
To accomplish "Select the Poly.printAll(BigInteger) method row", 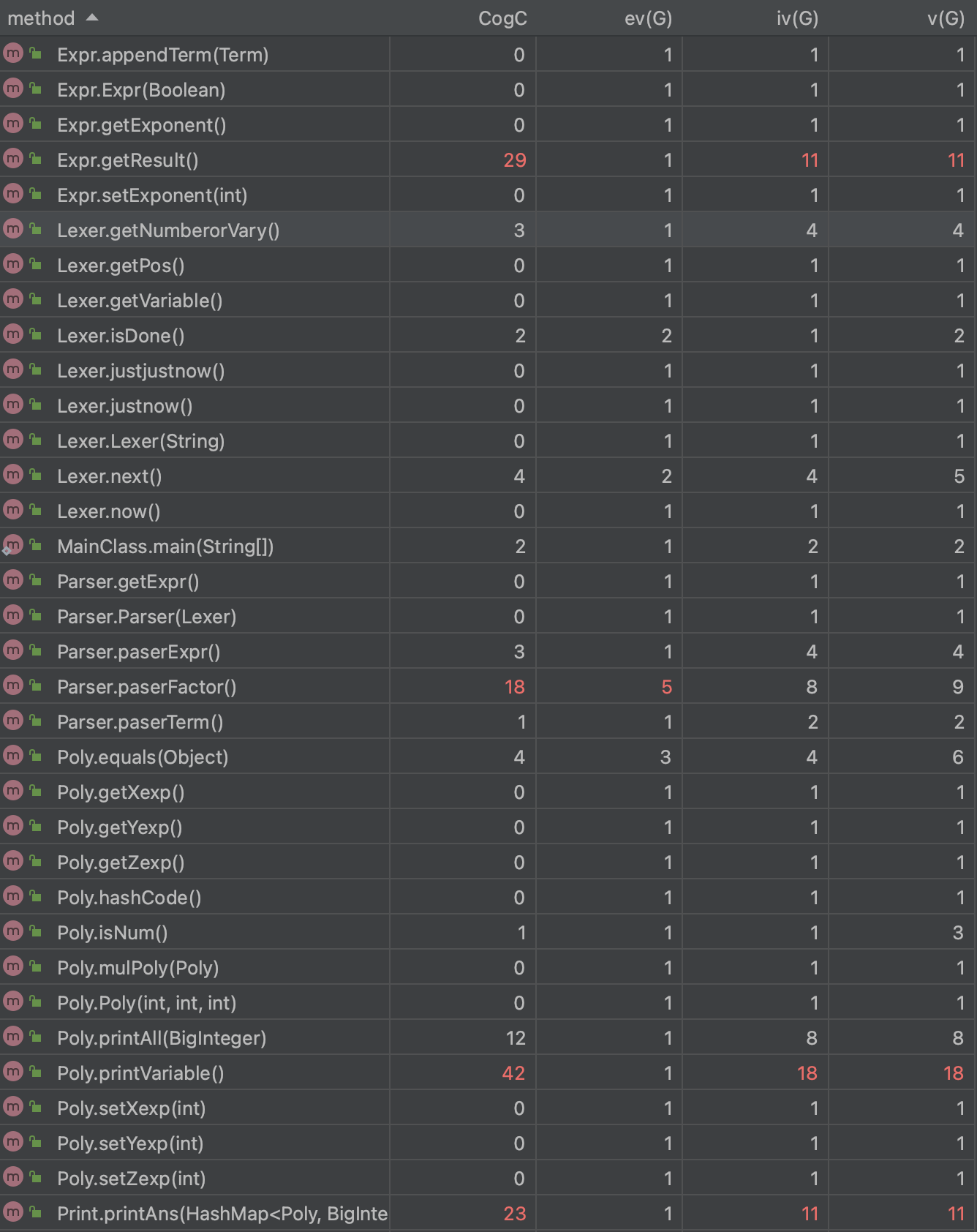I will (162, 1038).
